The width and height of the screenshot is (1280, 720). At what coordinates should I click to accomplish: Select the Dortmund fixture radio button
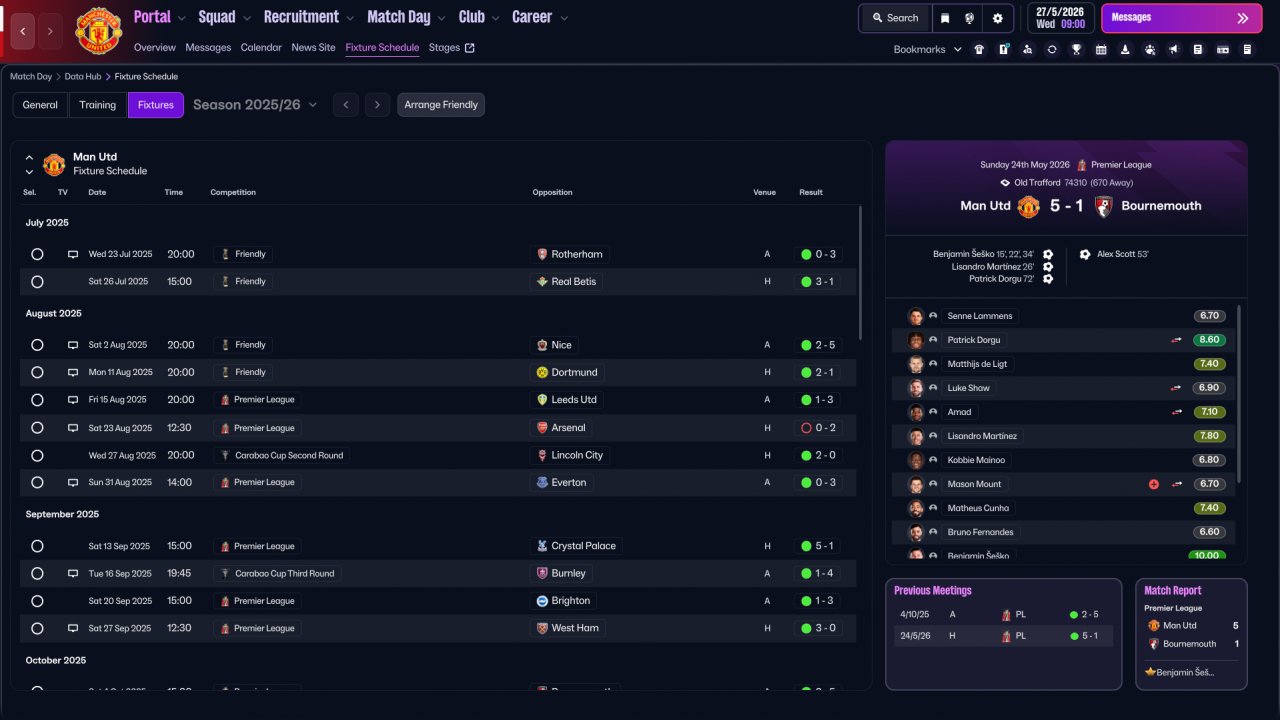(37, 372)
